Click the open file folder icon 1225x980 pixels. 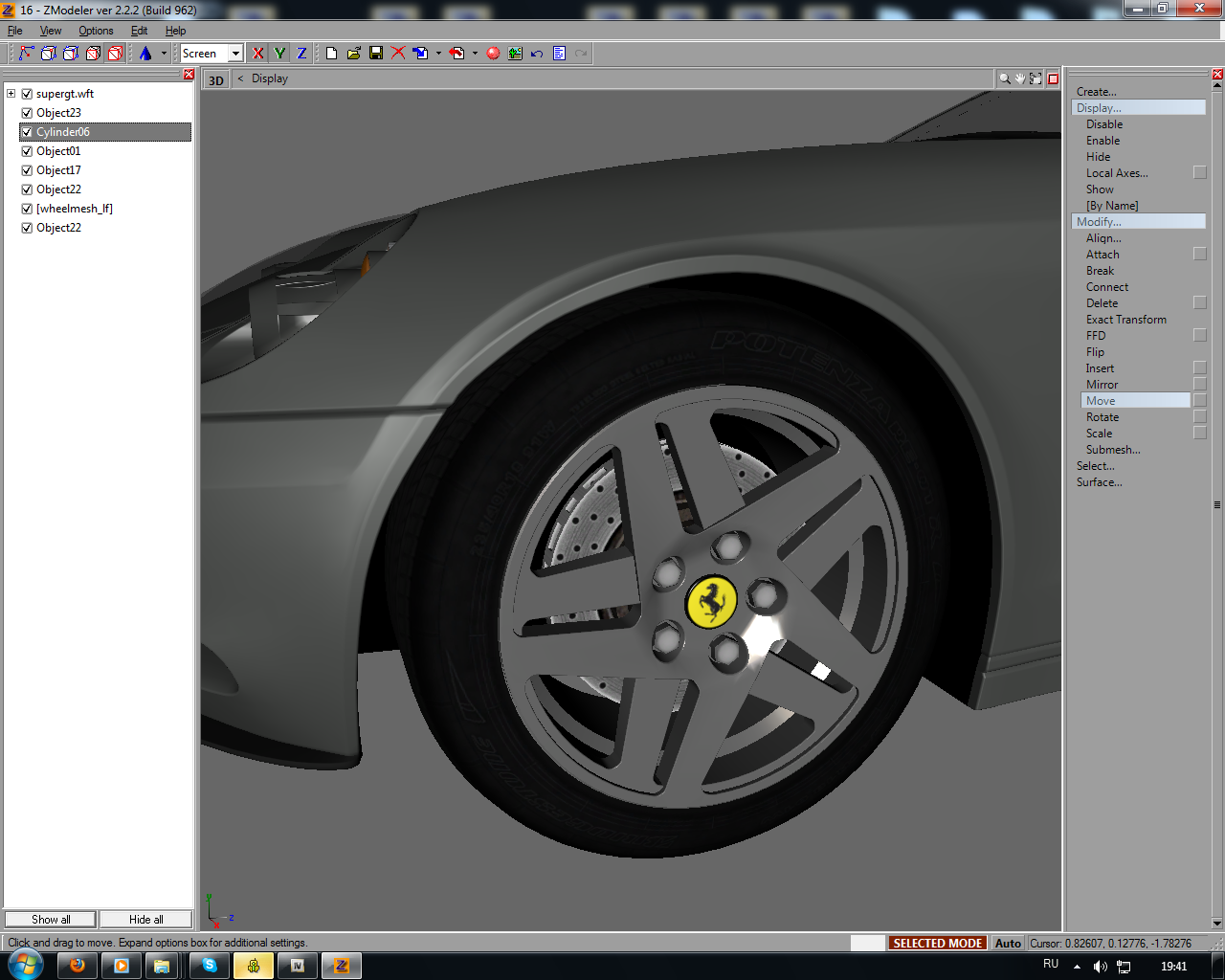coord(353,54)
